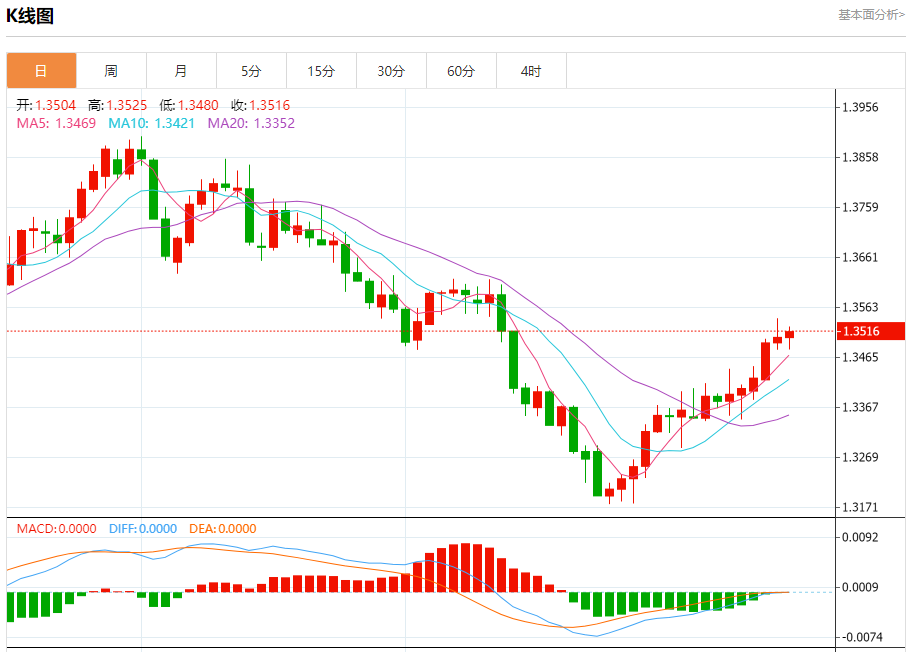Click the MA5: 1.3469 indicator label
Viewport: 914px width, 652px height.
pyautogui.click(x=56, y=123)
